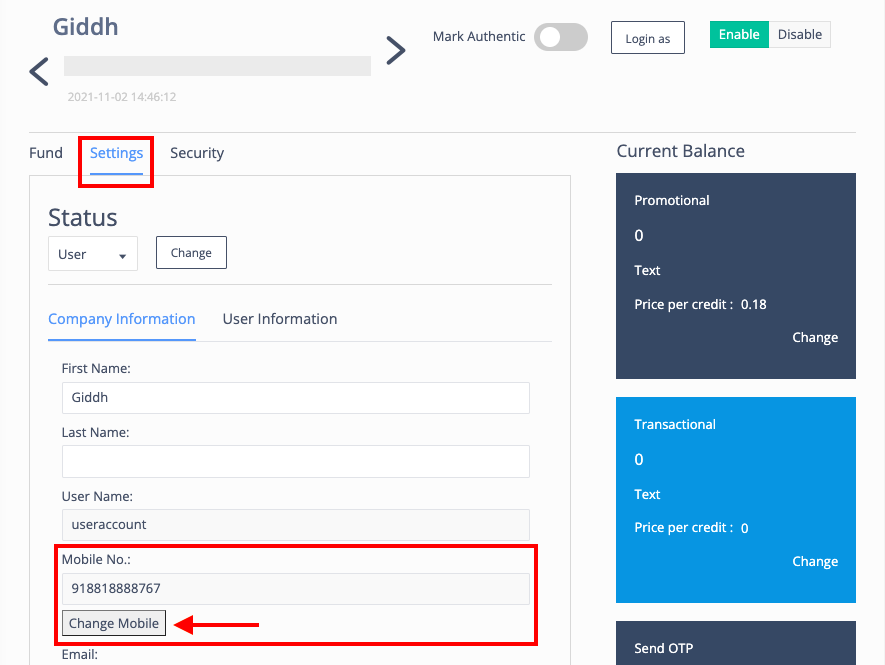The image size is (885, 665).
Task: Toggle the Mark Authentic switch
Action: click(560, 37)
